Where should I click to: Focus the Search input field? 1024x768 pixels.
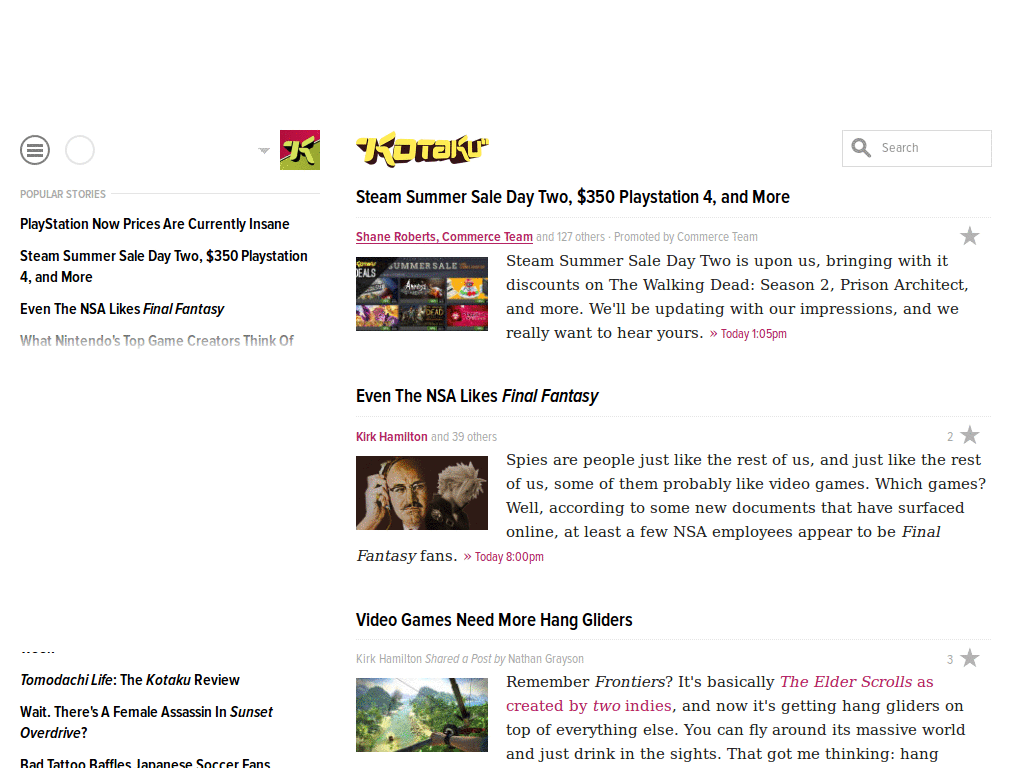coord(917,148)
